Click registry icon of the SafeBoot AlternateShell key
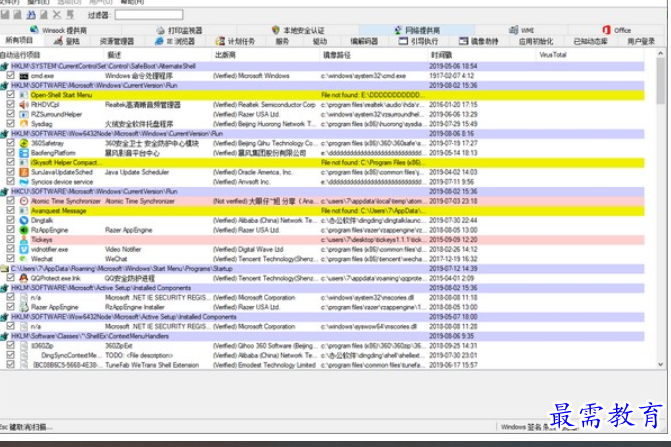Viewport: 671px width, 447px height. pyautogui.click(x=5, y=66)
